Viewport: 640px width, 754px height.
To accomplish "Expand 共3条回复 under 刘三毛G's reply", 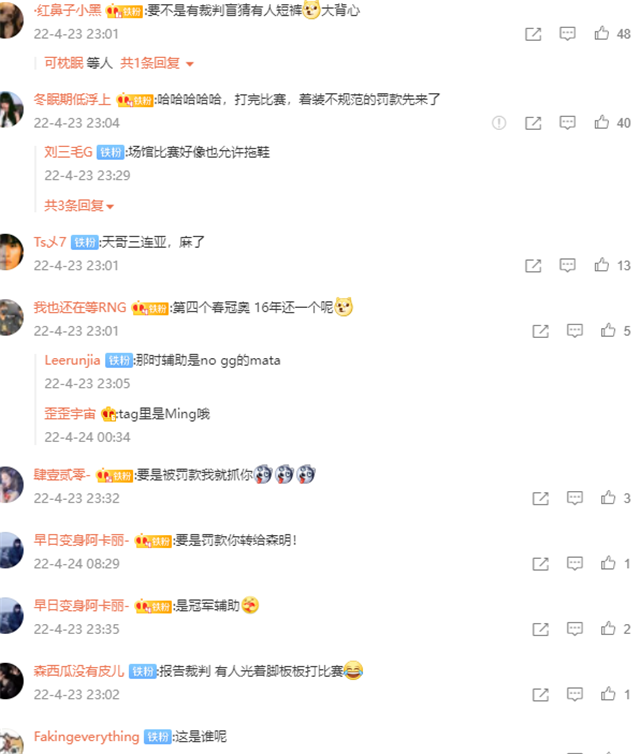I will pos(79,206).
